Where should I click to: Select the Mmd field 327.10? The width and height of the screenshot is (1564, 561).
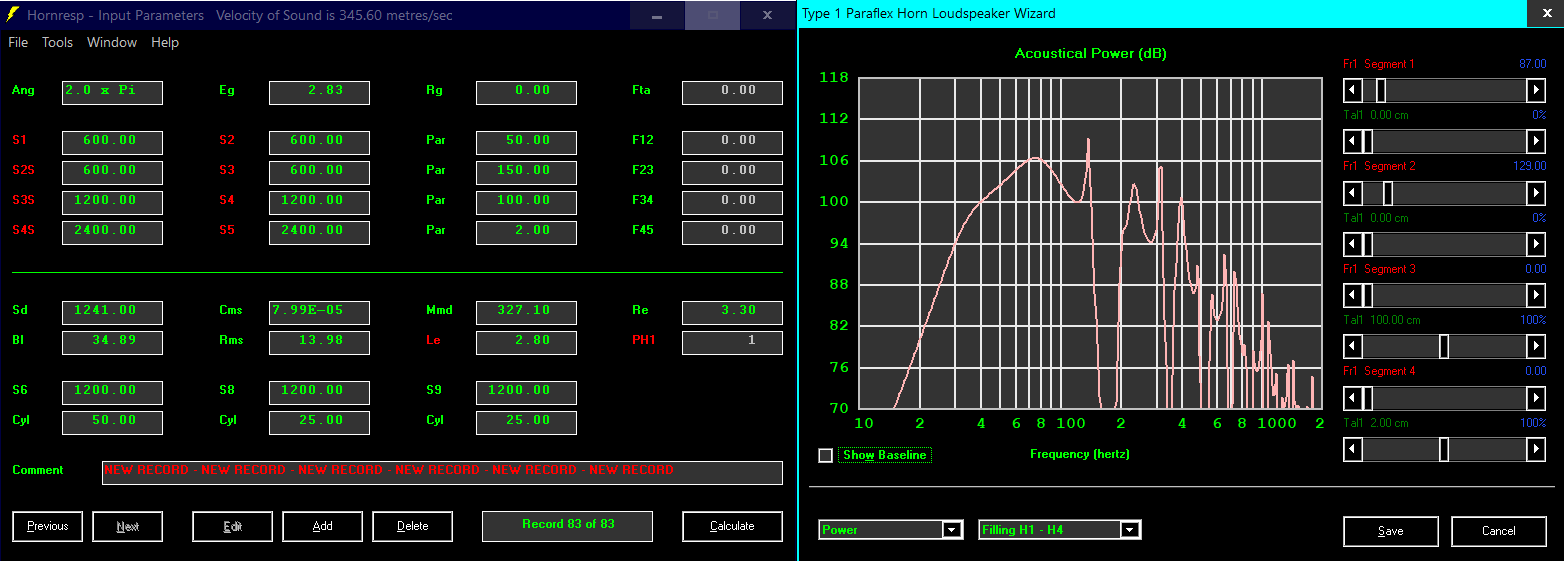click(526, 312)
